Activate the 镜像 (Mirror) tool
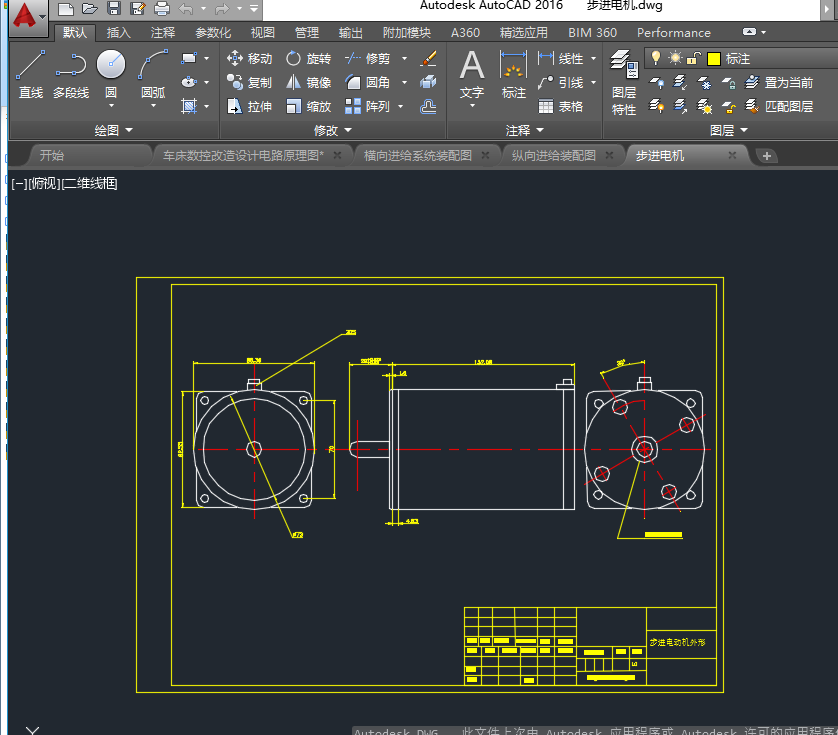838x735 pixels. coord(308,83)
